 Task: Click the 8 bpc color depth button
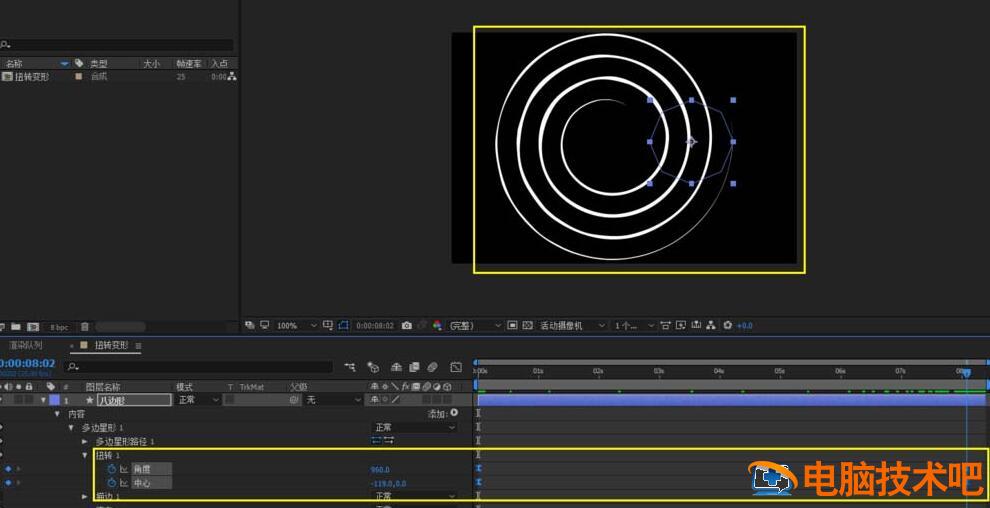[59, 327]
